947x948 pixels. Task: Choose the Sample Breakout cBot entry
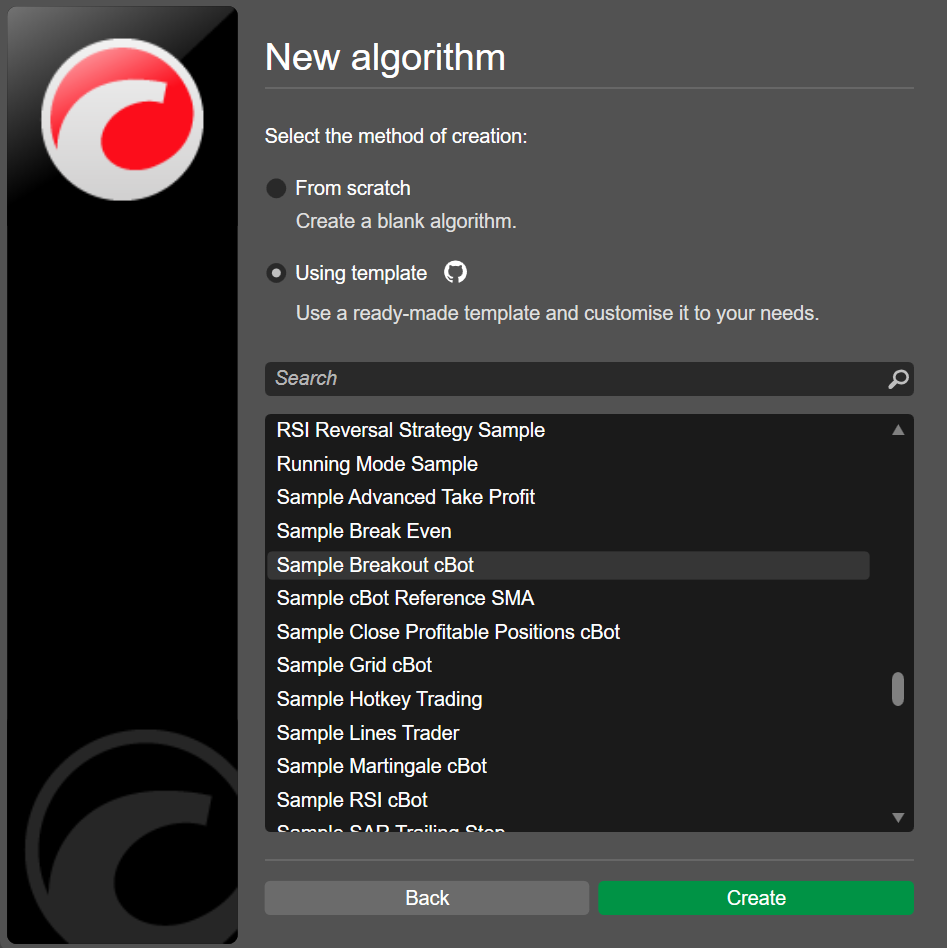375,565
